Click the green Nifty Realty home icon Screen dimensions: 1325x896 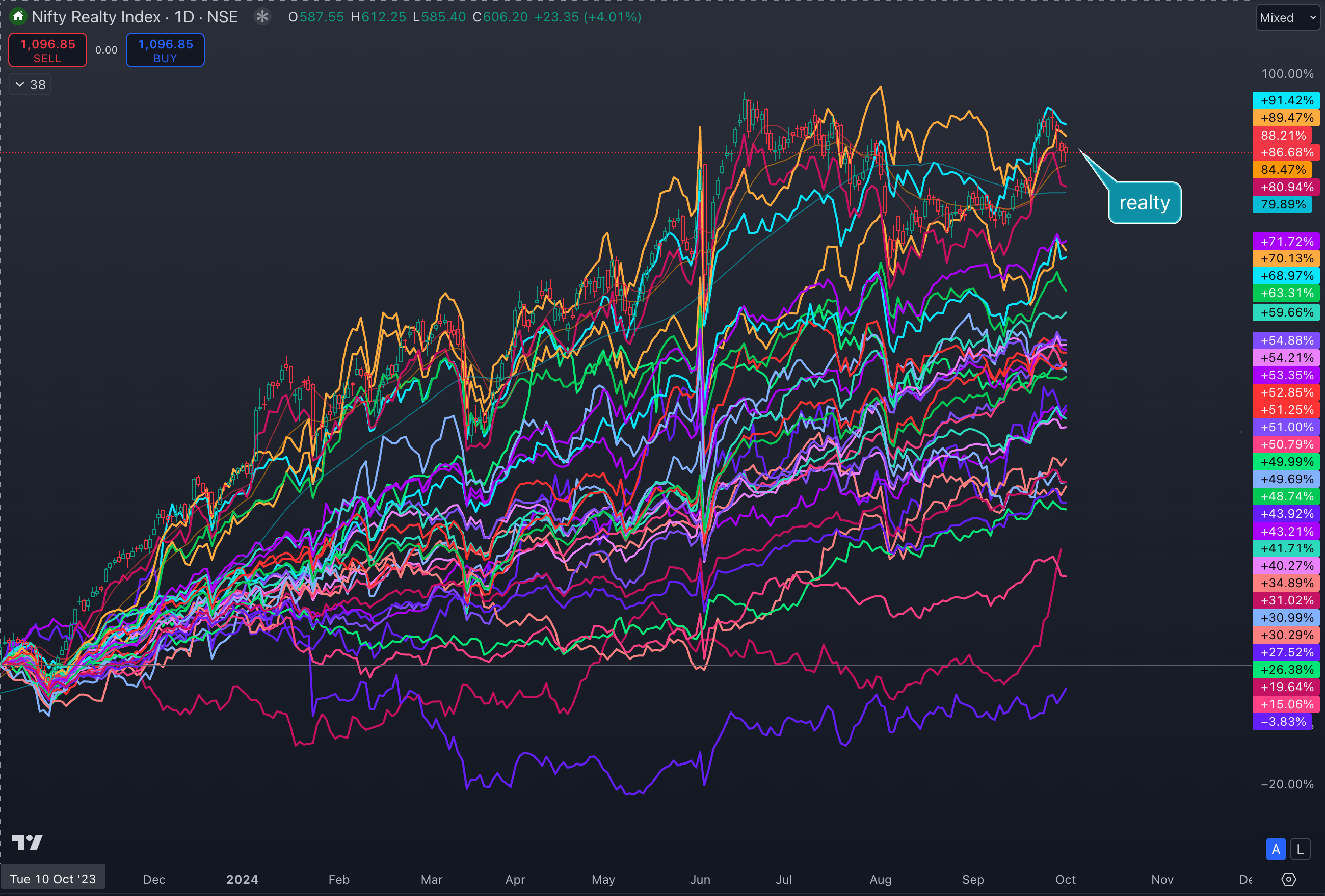click(x=18, y=16)
